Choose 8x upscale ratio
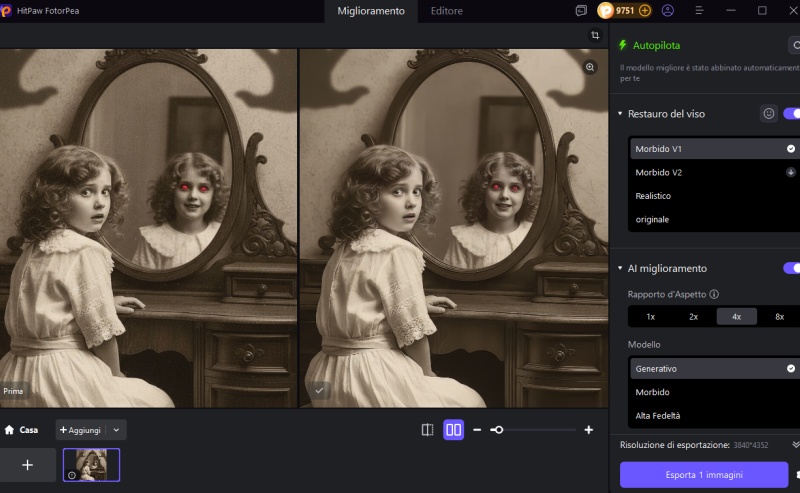The height and width of the screenshot is (493, 800). pos(779,316)
